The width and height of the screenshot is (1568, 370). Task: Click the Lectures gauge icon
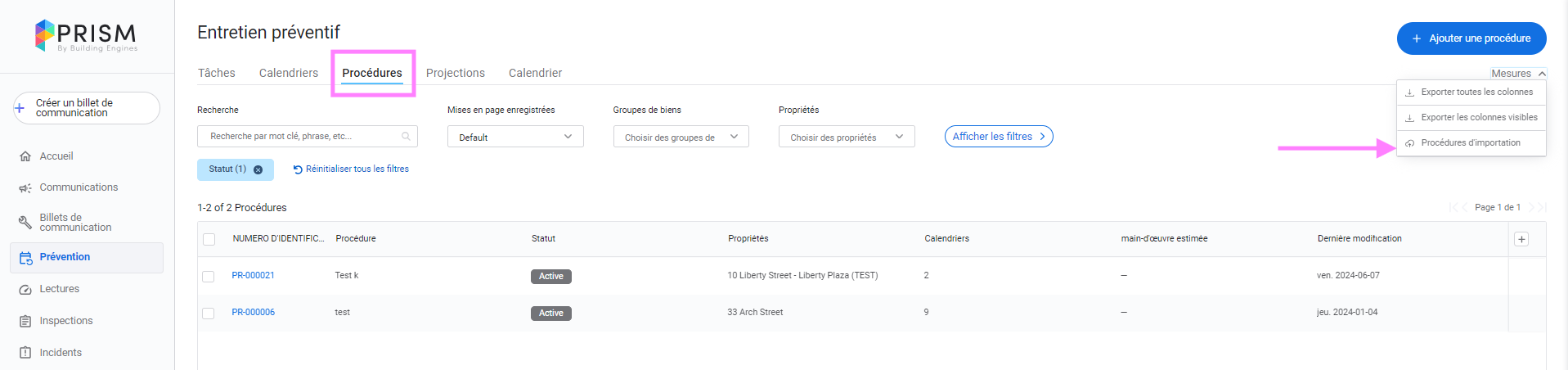pyautogui.click(x=25, y=290)
